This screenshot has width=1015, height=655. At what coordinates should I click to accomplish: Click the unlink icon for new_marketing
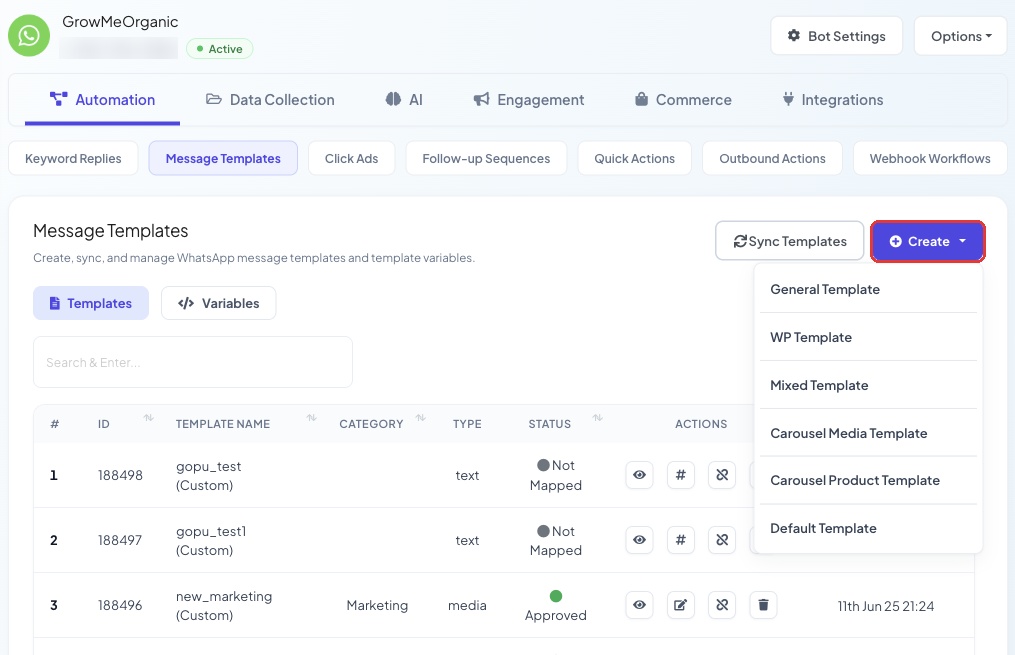point(722,605)
